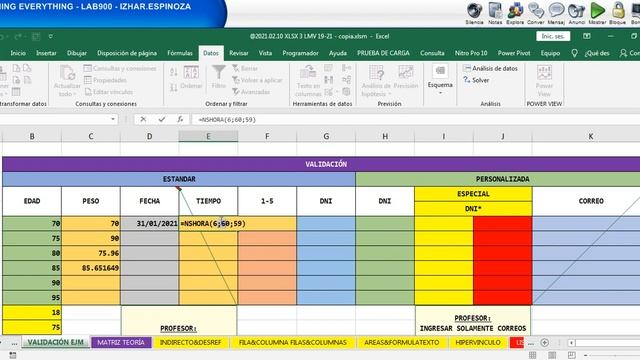Show more sheet tabs with right ellipsis
The image size is (640, 360).
point(531,343)
